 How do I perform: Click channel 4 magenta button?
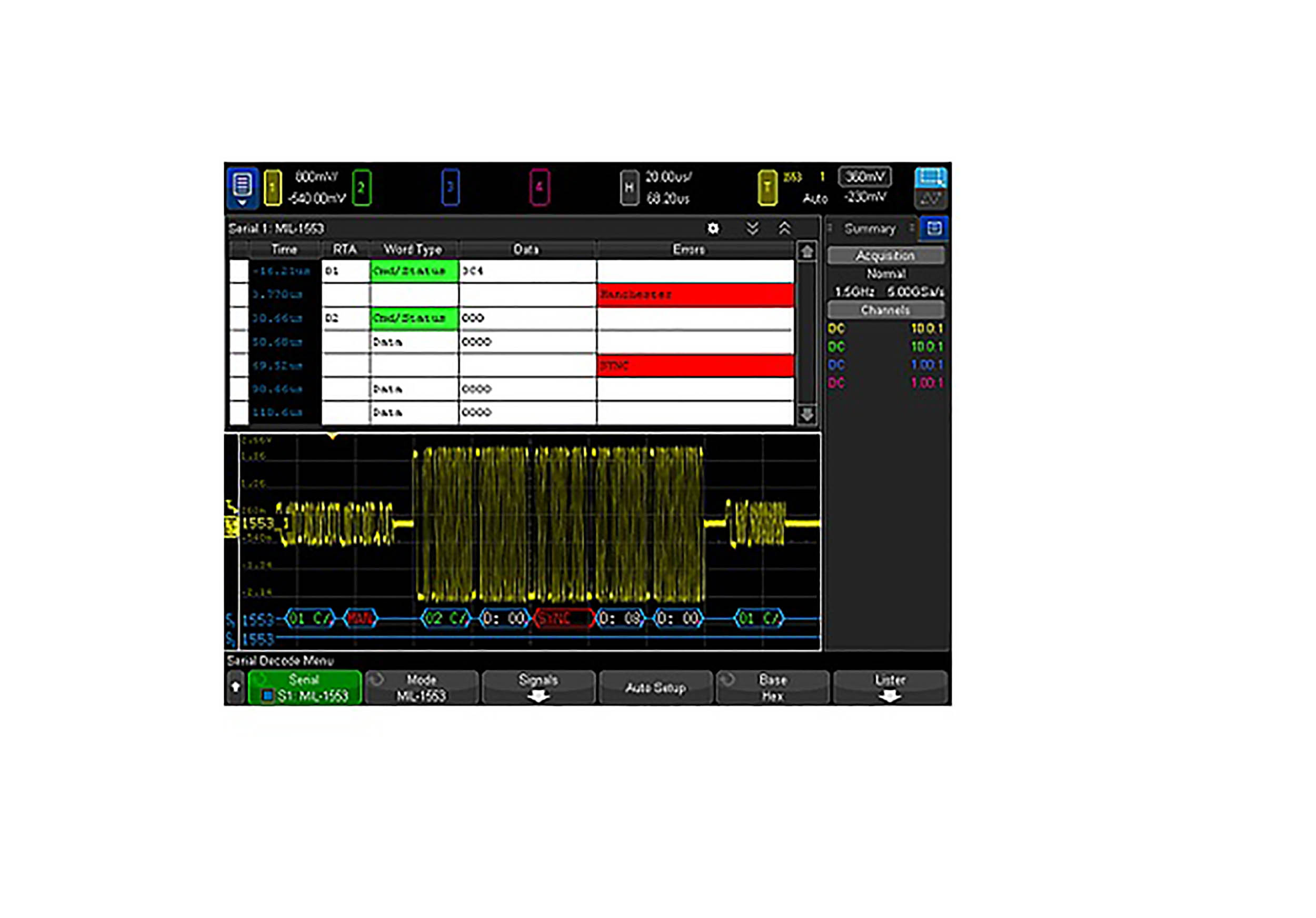click(539, 187)
